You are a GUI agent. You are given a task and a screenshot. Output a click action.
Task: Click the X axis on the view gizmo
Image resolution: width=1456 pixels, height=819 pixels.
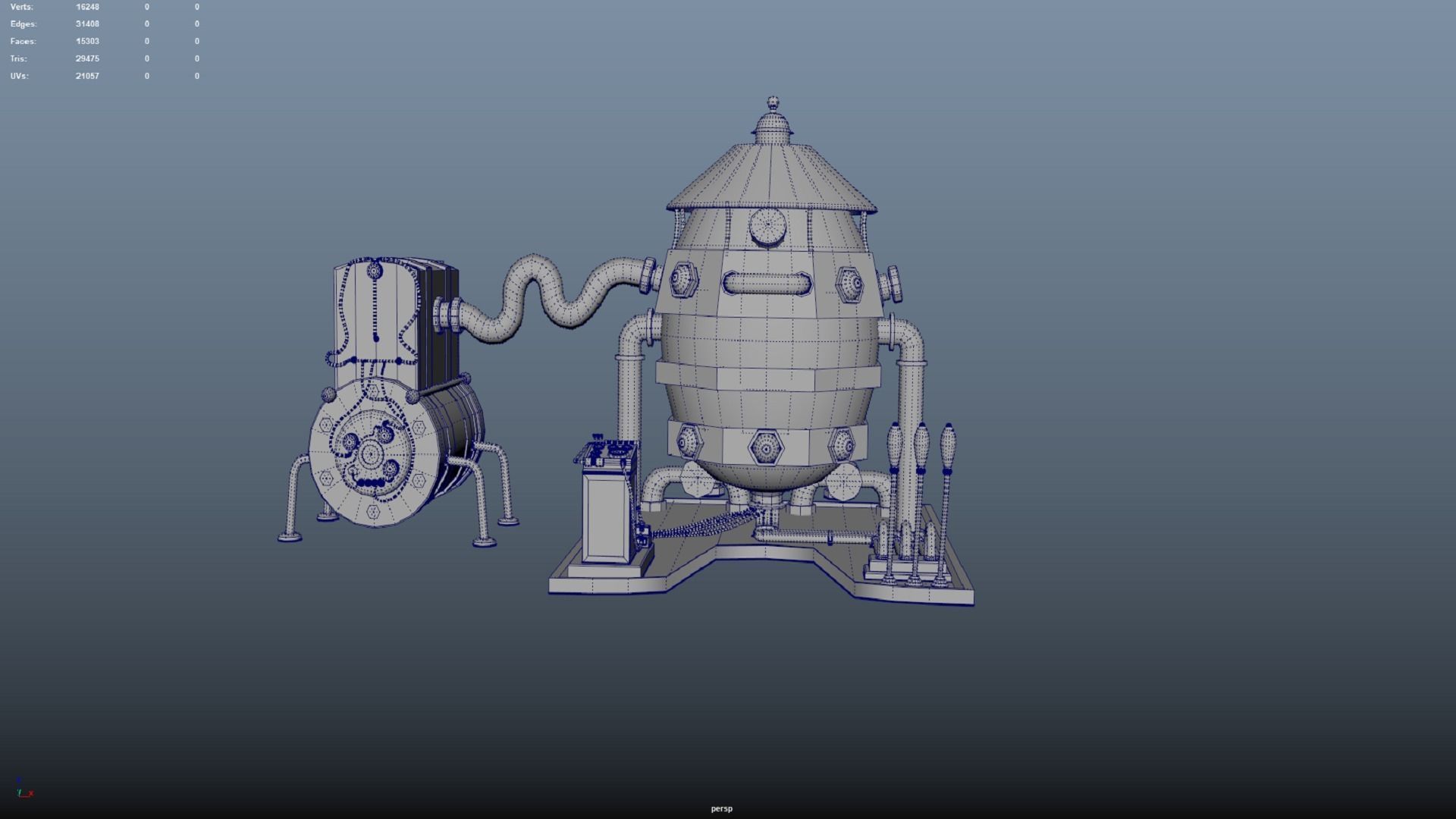(x=30, y=793)
